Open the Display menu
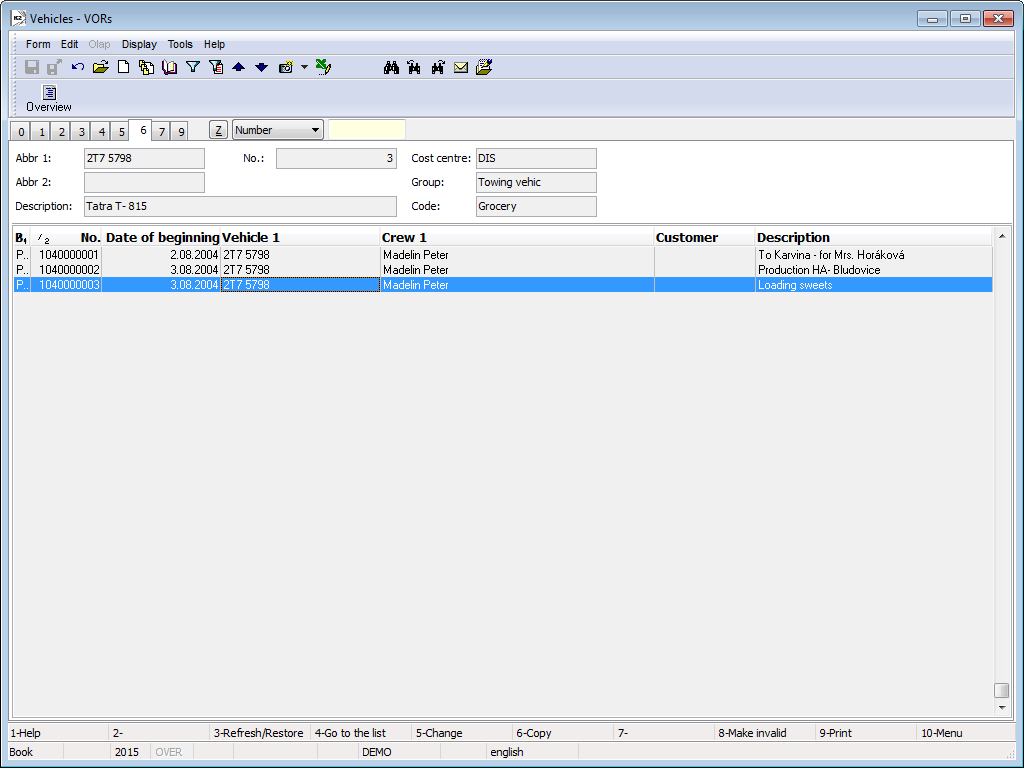Viewport: 1024px width, 768px height. (x=139, y=44)
